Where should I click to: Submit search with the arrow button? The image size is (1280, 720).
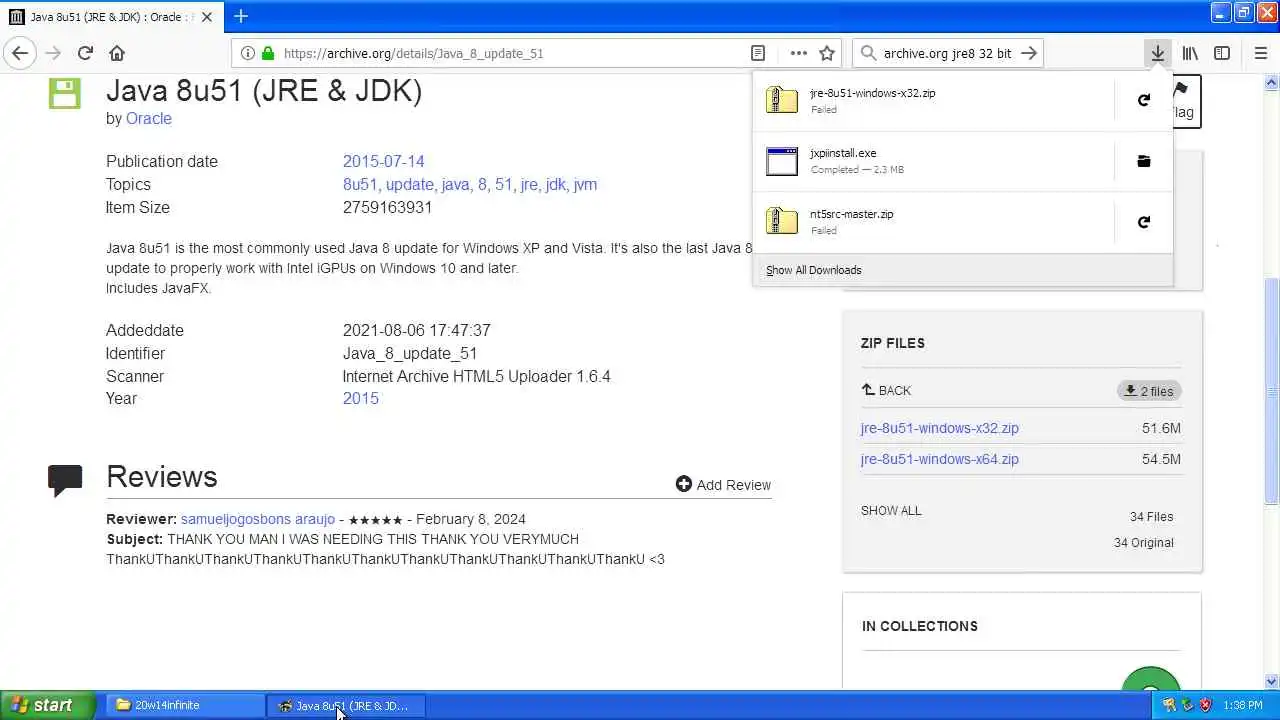point(1029,53)
